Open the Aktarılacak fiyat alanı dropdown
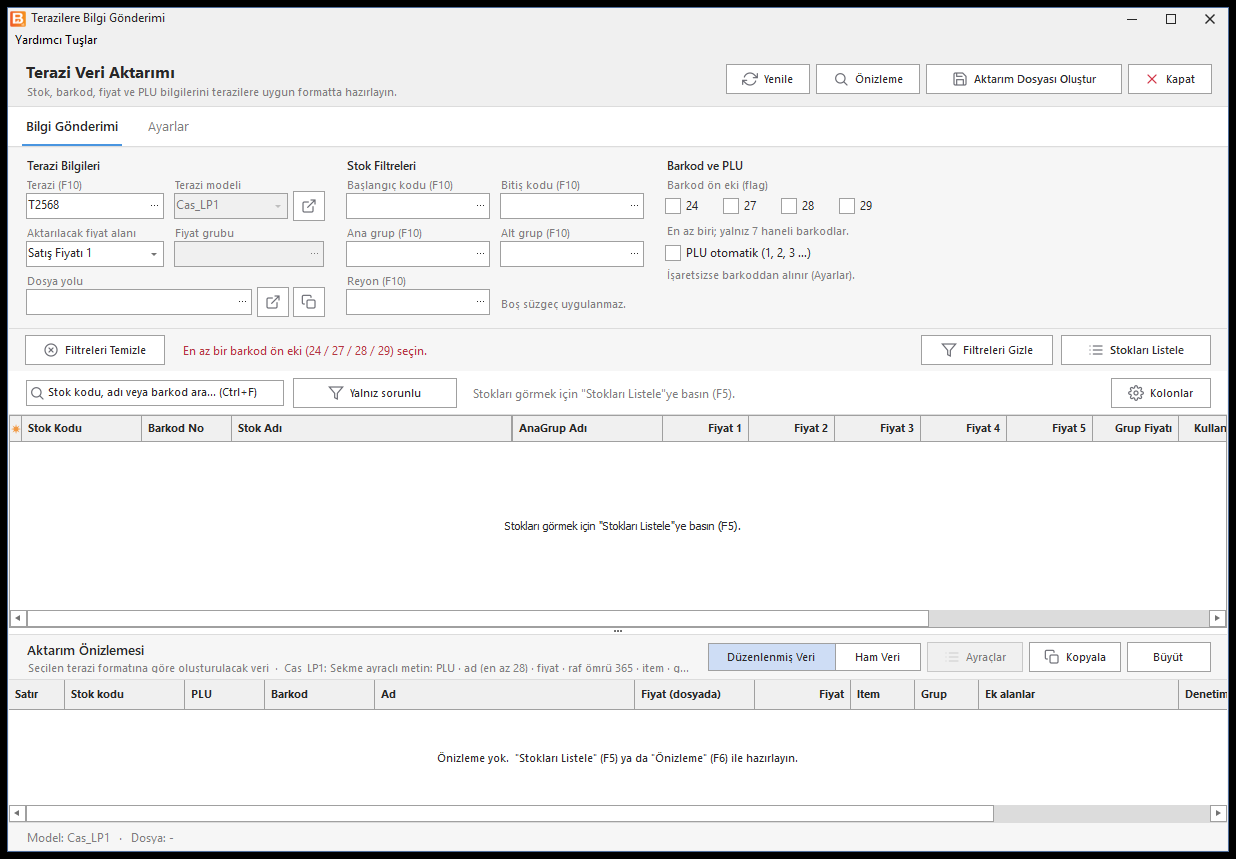Viewport: 1236px width, 859px height. tap(153, 254)
